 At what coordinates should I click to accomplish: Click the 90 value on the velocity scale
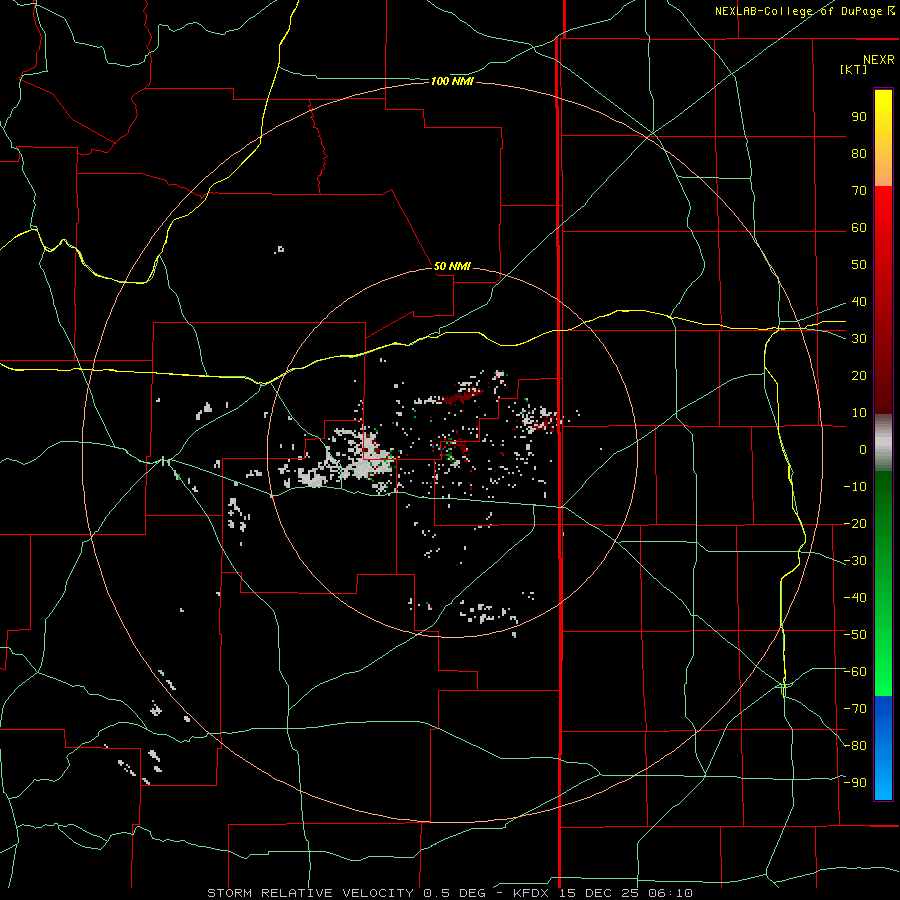pyautogui.click(x=859, y=117)
